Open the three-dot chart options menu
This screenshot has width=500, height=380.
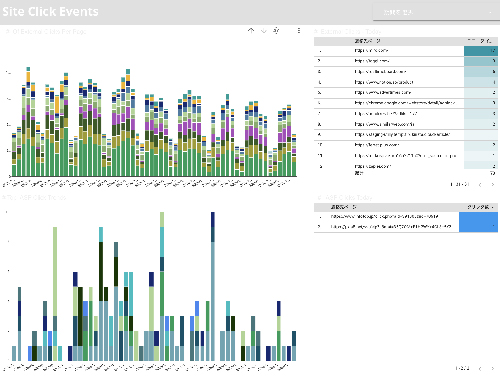(299, 31)
